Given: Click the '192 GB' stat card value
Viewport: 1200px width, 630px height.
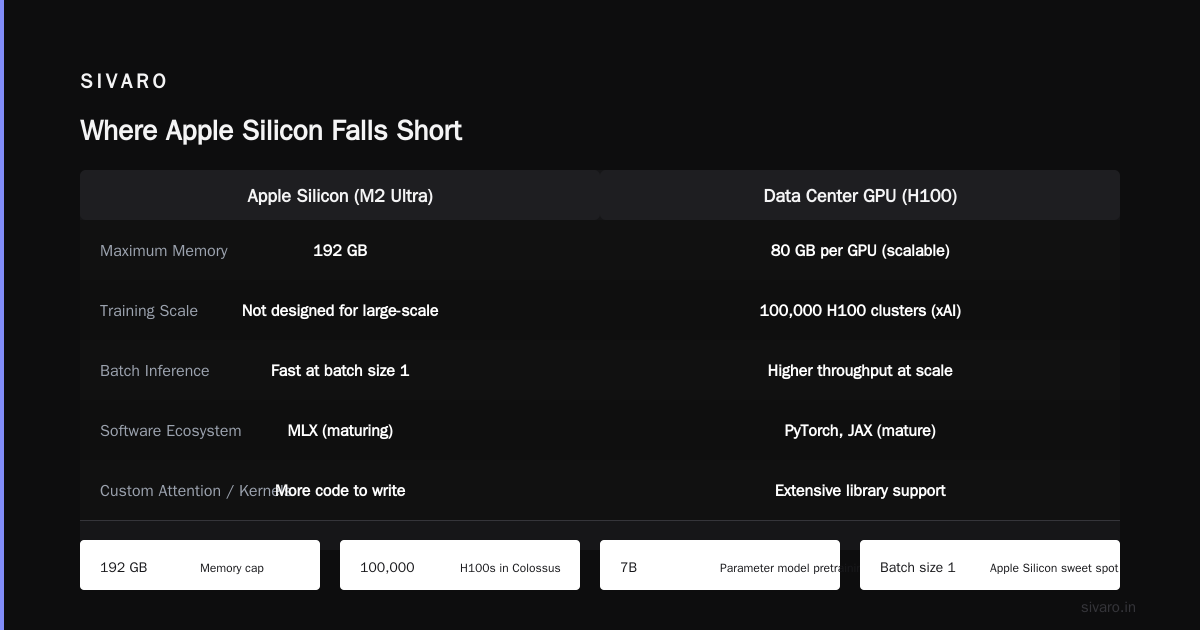Looking at the screenshot, I should point(124,567).
